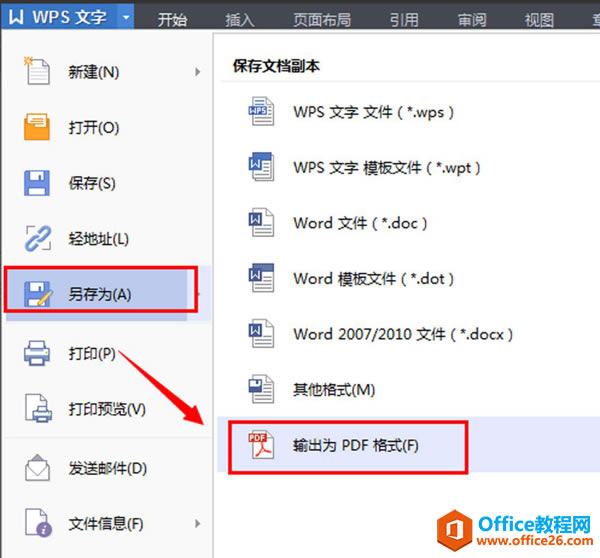Choose 打印(P) menu entry

click(107, 353)
